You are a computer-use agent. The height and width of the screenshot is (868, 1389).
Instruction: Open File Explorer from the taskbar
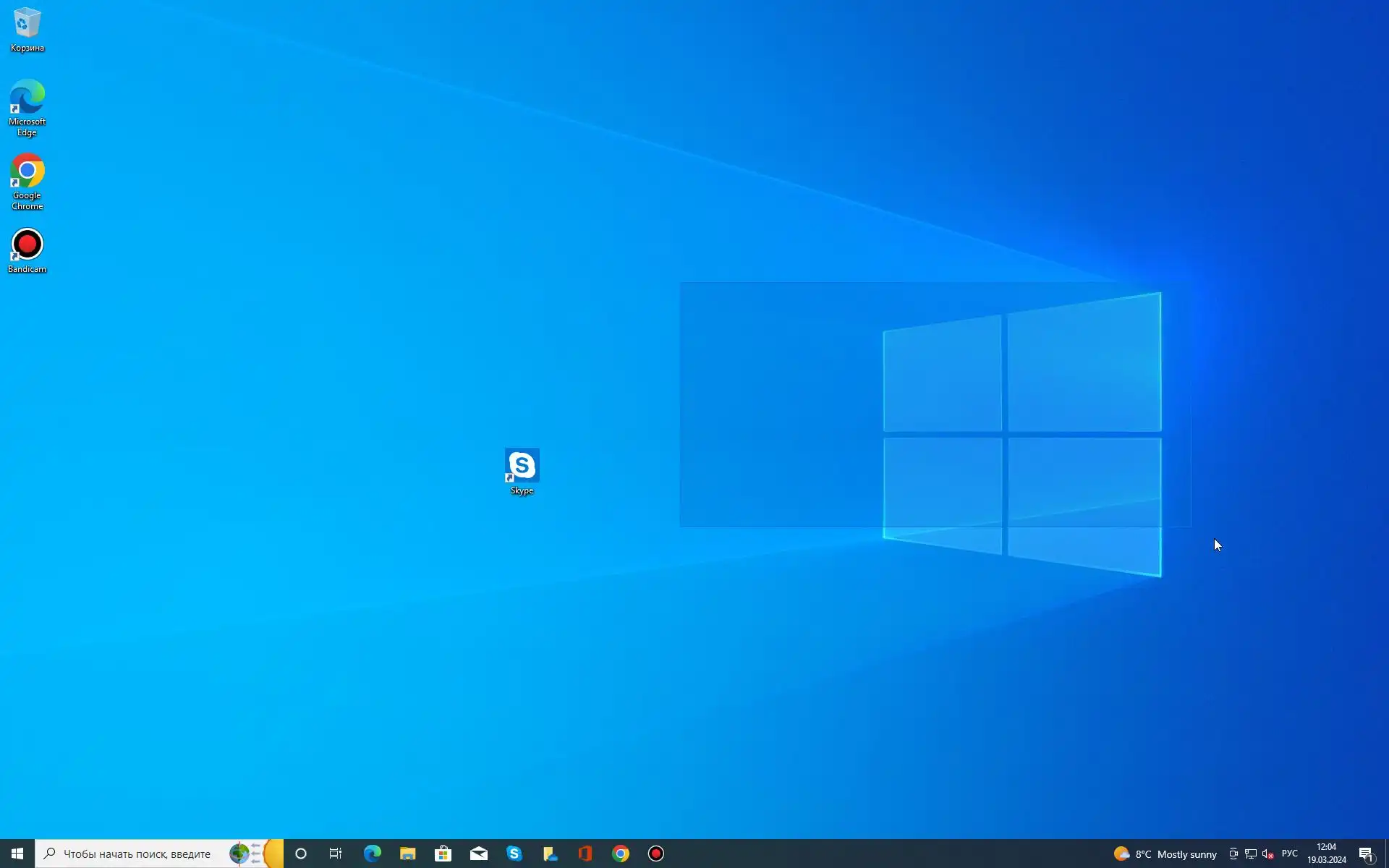(x=407, y=854)
